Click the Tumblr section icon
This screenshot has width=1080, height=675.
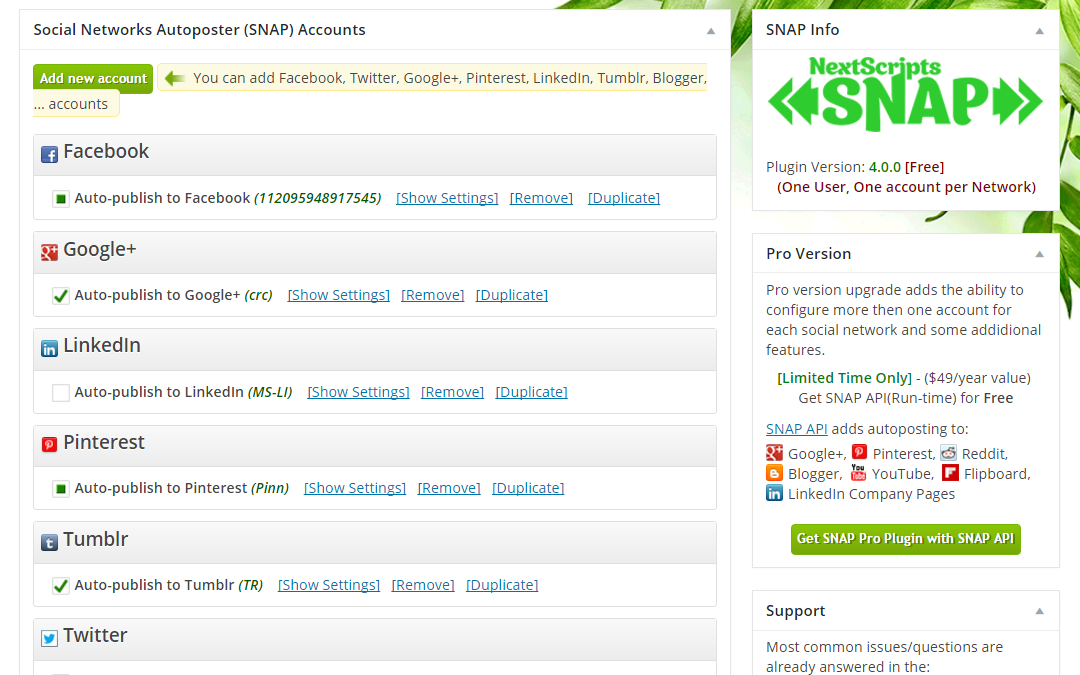click(49, 543)
